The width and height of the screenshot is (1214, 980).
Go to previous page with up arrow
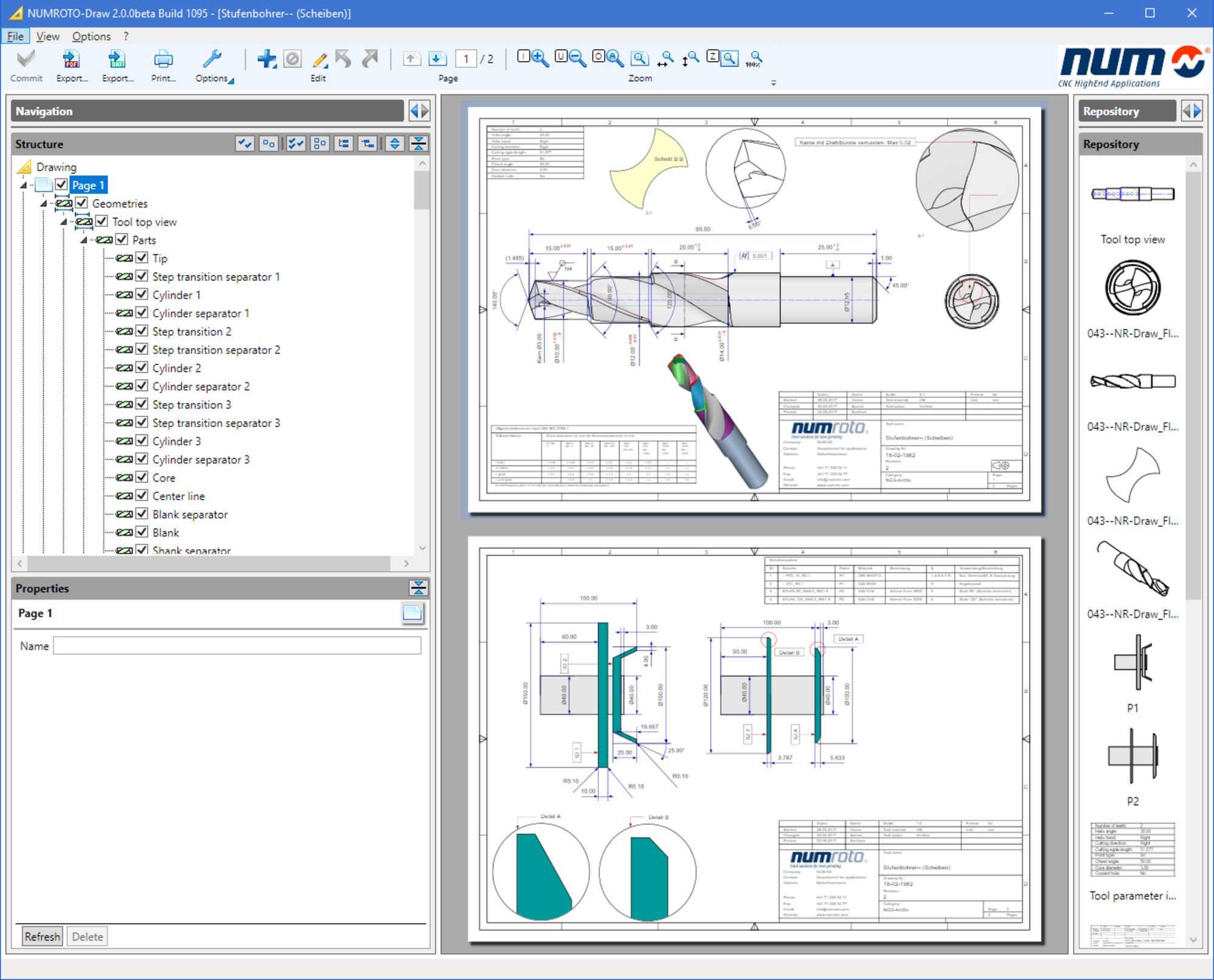click(x=412, y=59)
